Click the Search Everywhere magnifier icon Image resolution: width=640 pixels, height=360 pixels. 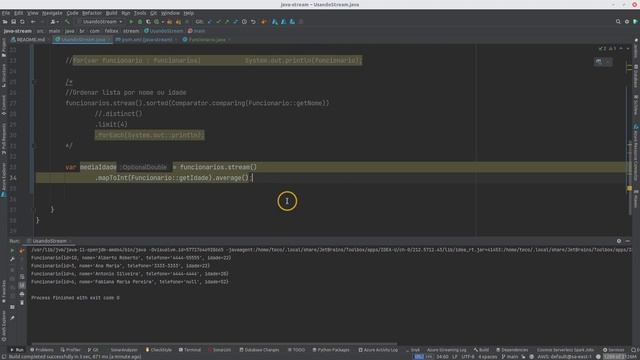click(x=618, y=22)
